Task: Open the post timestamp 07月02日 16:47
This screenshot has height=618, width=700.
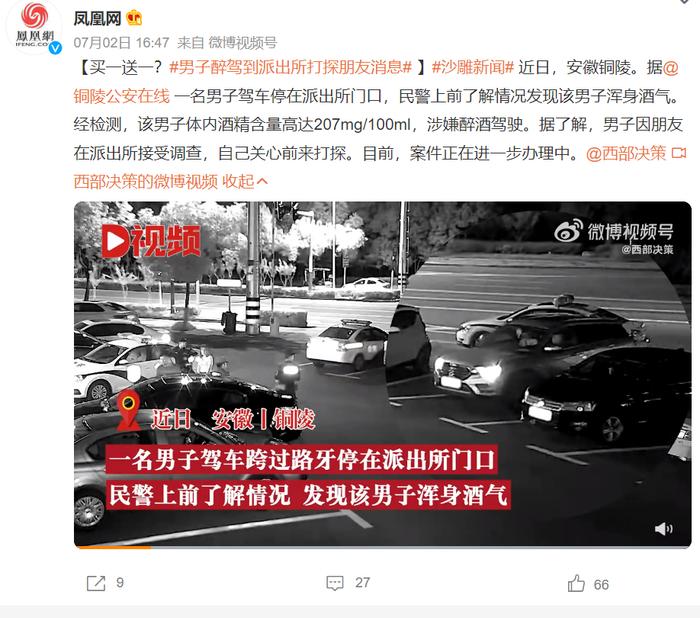Action: pyautogui.click(x=121, y=43)
